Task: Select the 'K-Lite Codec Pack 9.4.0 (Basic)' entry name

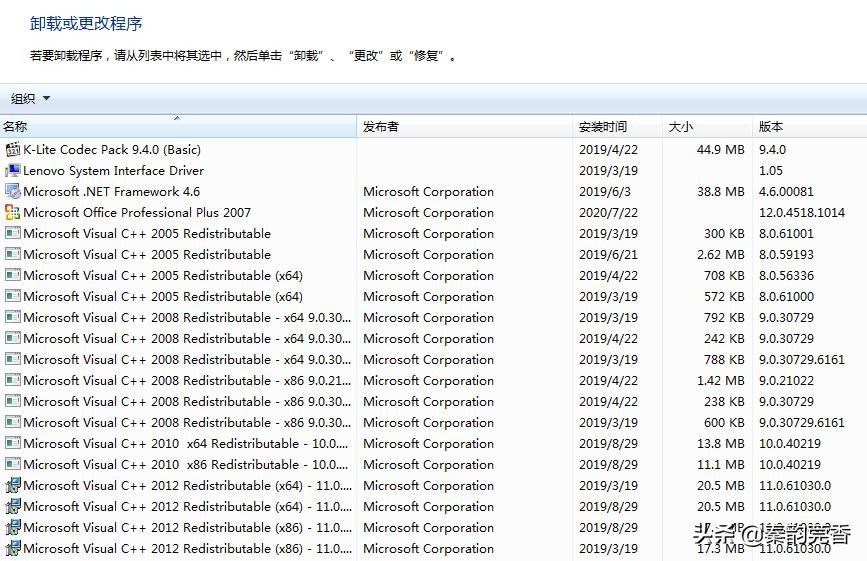Action: click(112, 149)
